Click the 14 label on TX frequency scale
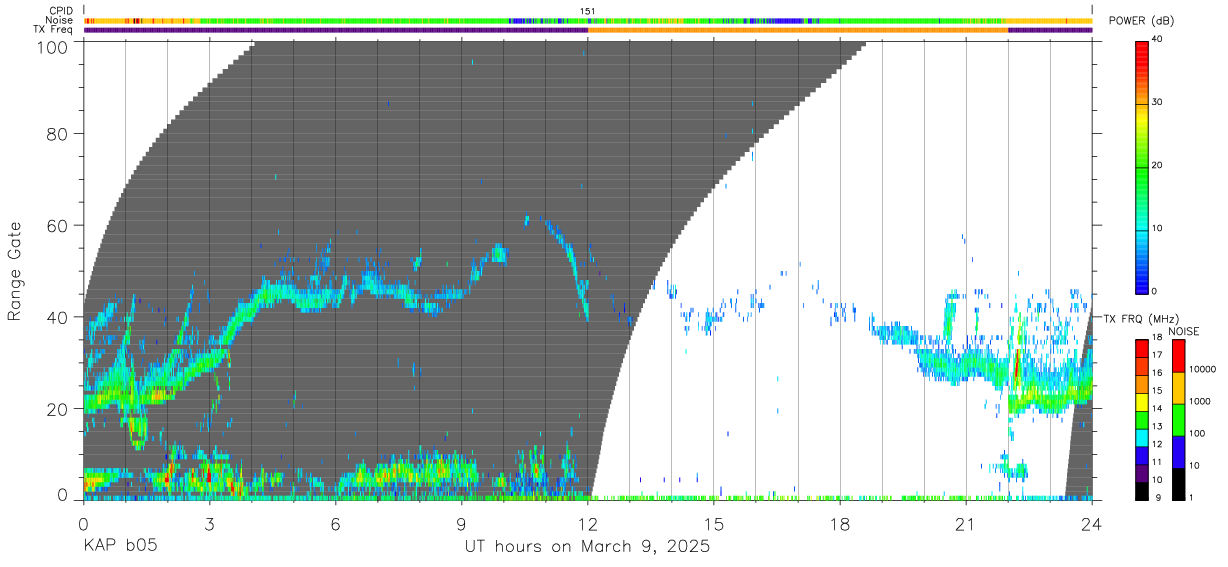 click(1159, 409)
